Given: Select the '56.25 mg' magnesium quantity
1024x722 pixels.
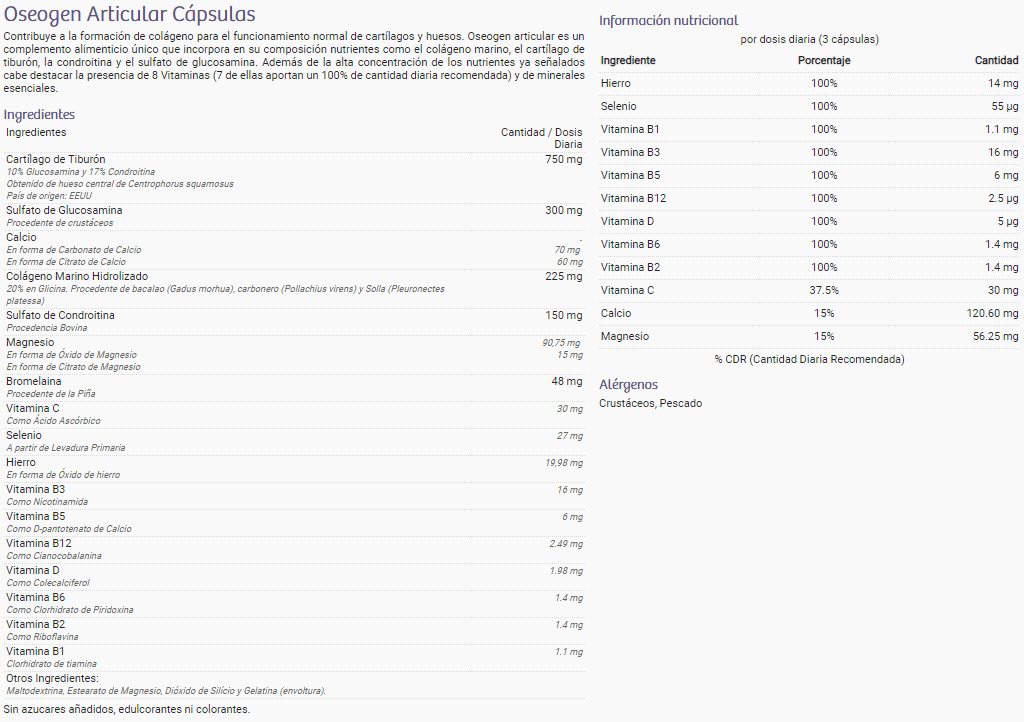Looking at the screenshot, I should (x=996, y=336).
